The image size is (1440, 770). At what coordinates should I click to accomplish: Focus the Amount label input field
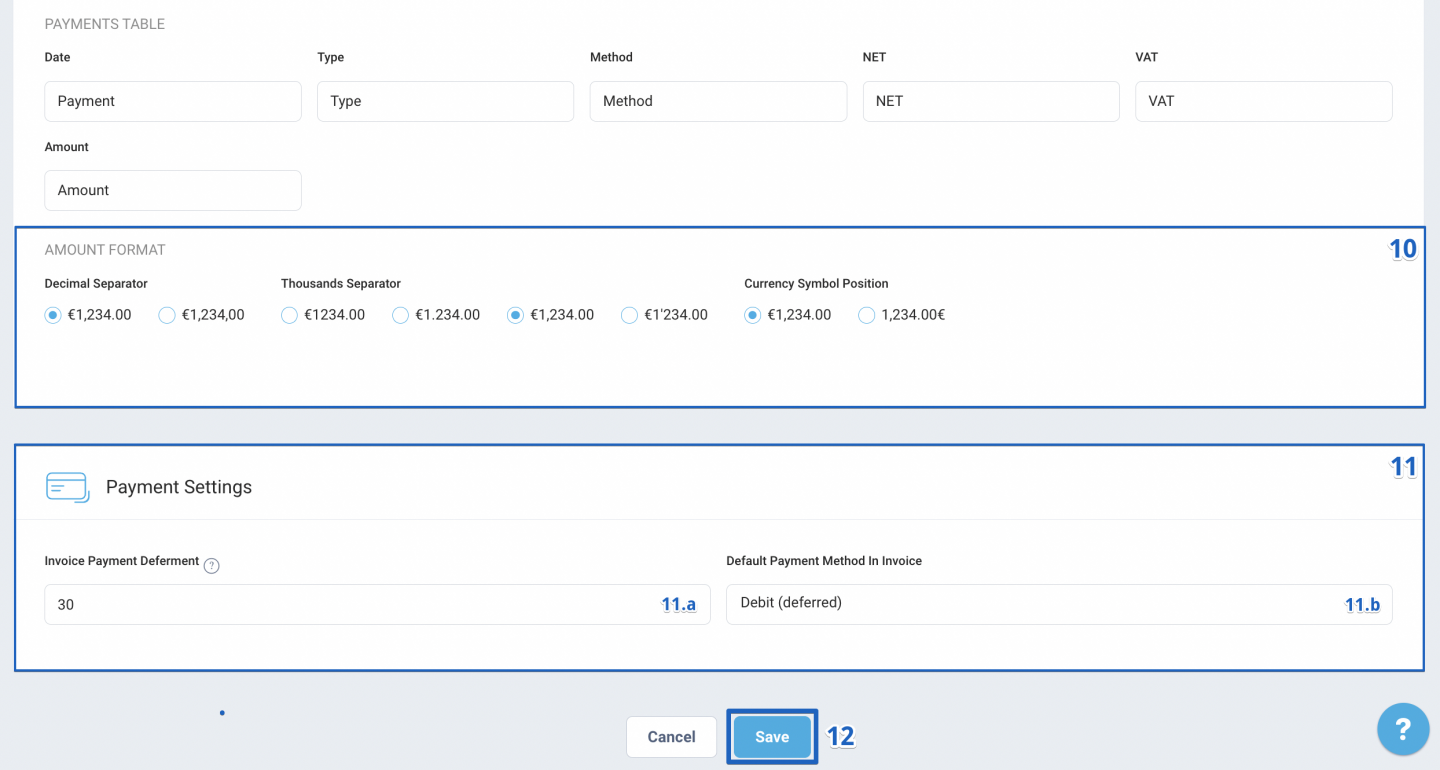tap(173, 190)
